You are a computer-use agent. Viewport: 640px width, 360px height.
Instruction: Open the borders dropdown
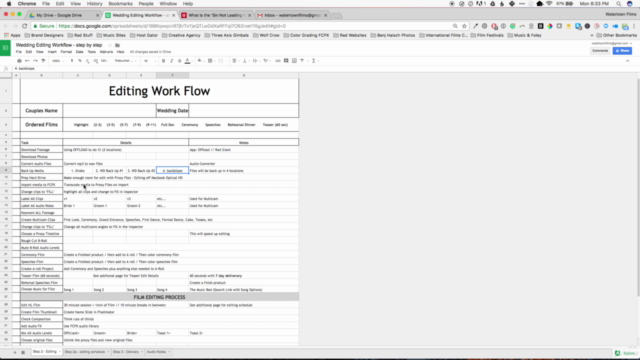coord(211,61)
